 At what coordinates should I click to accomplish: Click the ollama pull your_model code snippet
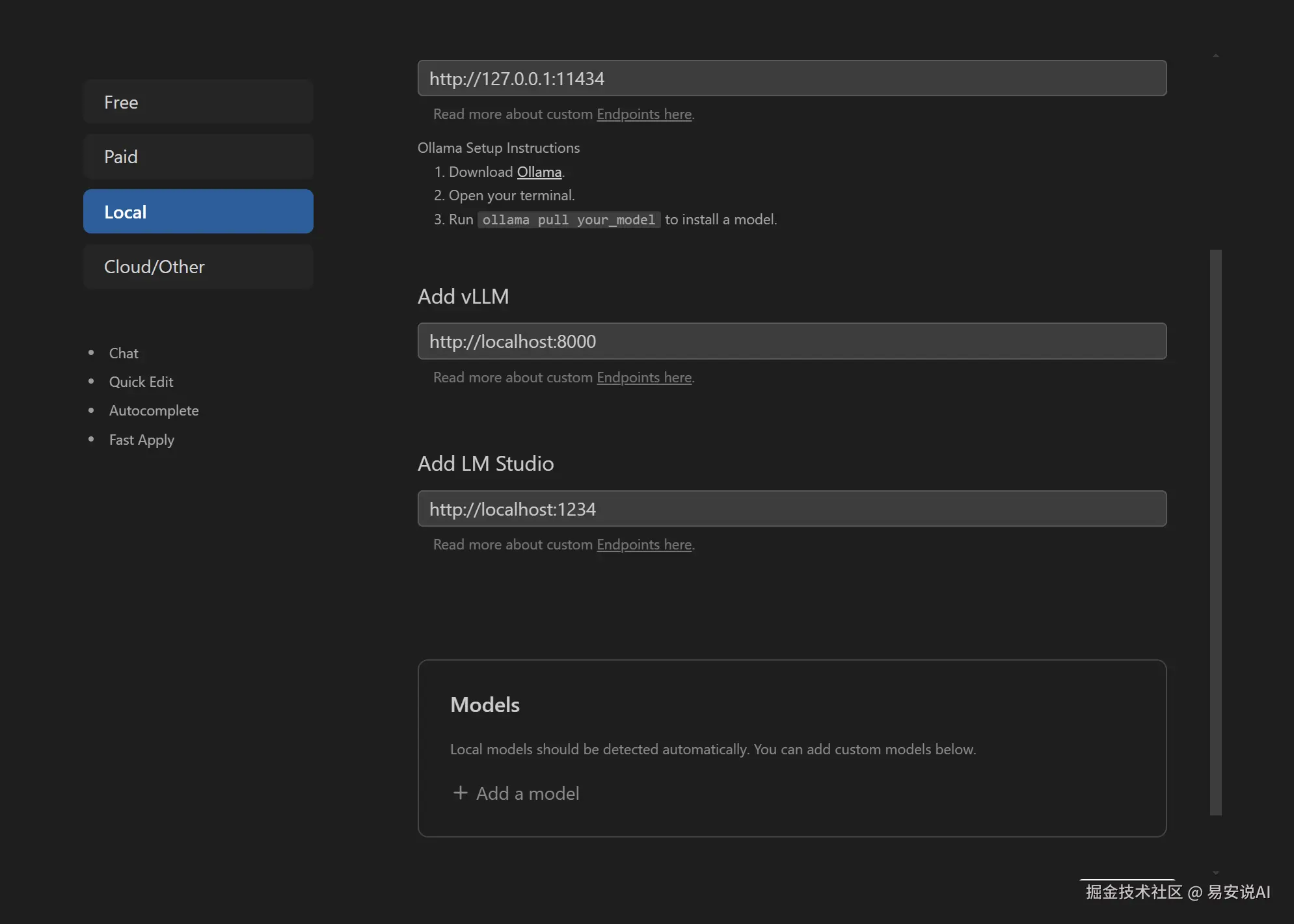(569, 220)
